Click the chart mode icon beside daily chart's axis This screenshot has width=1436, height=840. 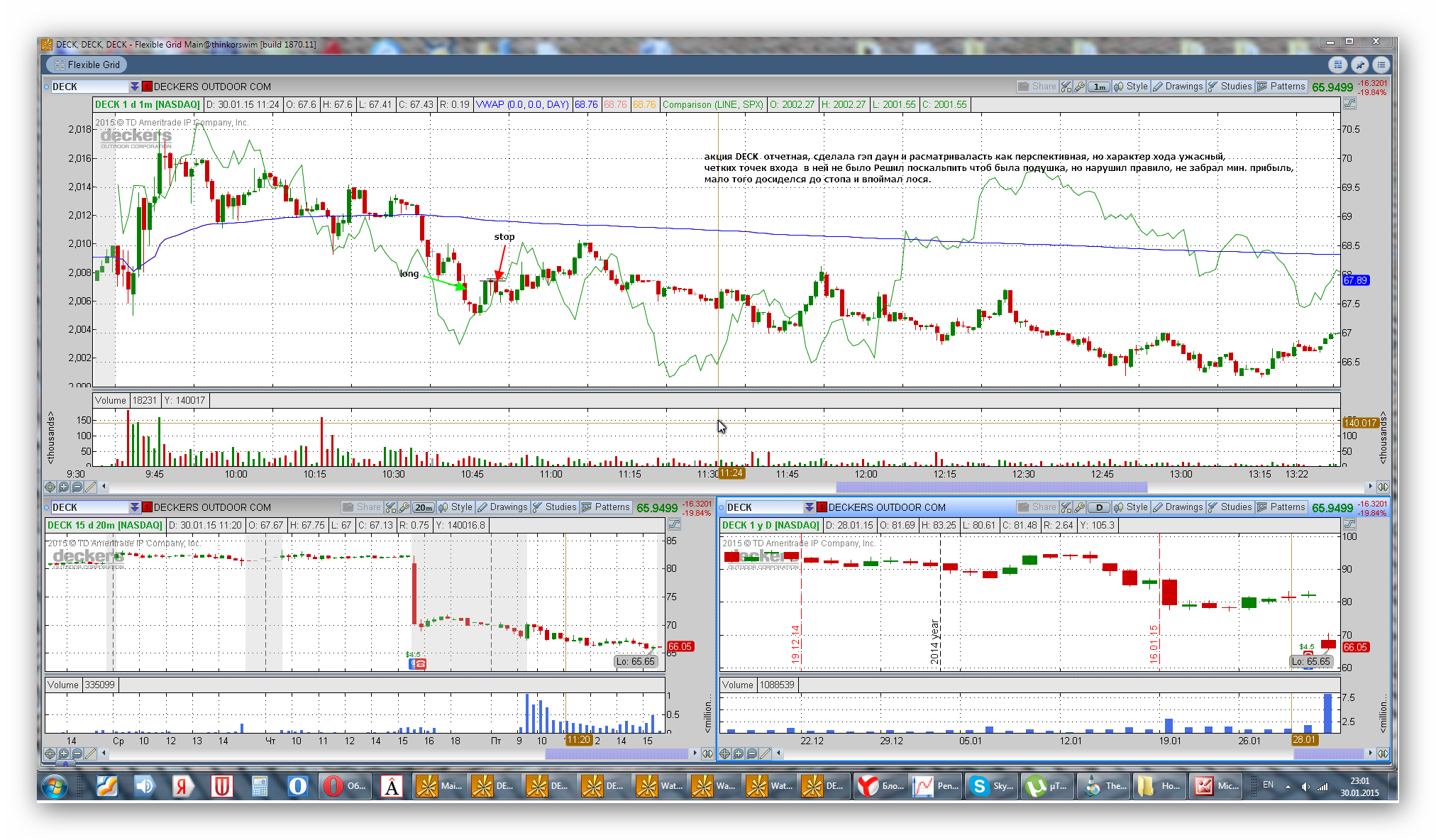click(1349, 525)
